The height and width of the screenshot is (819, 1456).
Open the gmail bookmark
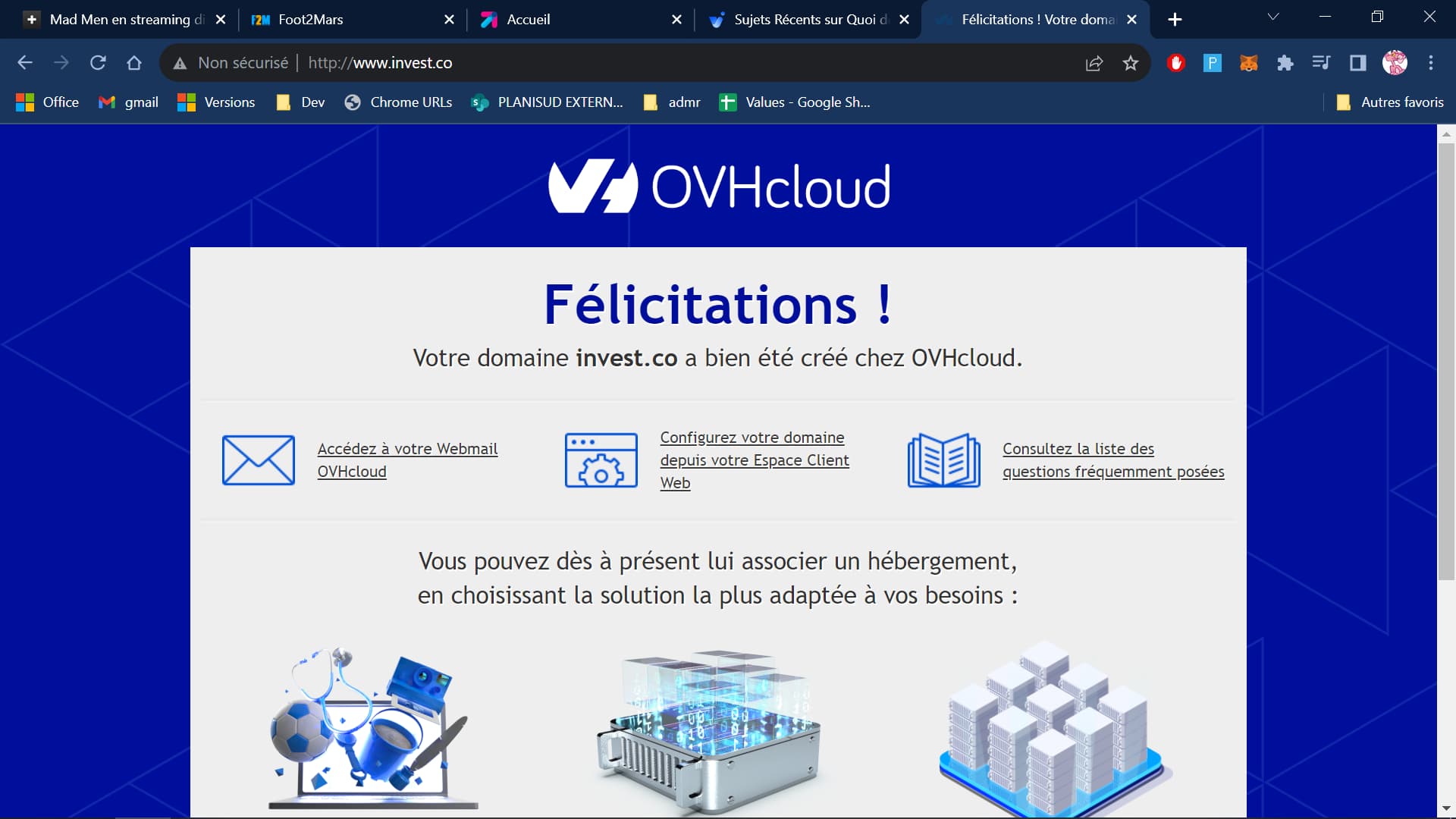[x=128, y=102]
